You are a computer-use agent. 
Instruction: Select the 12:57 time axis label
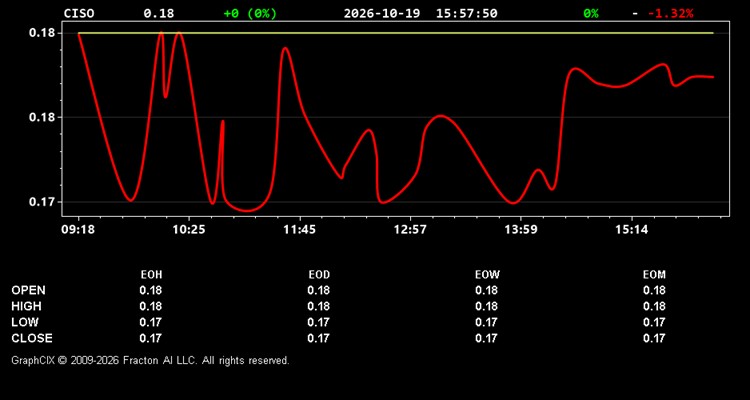point(410,230)
